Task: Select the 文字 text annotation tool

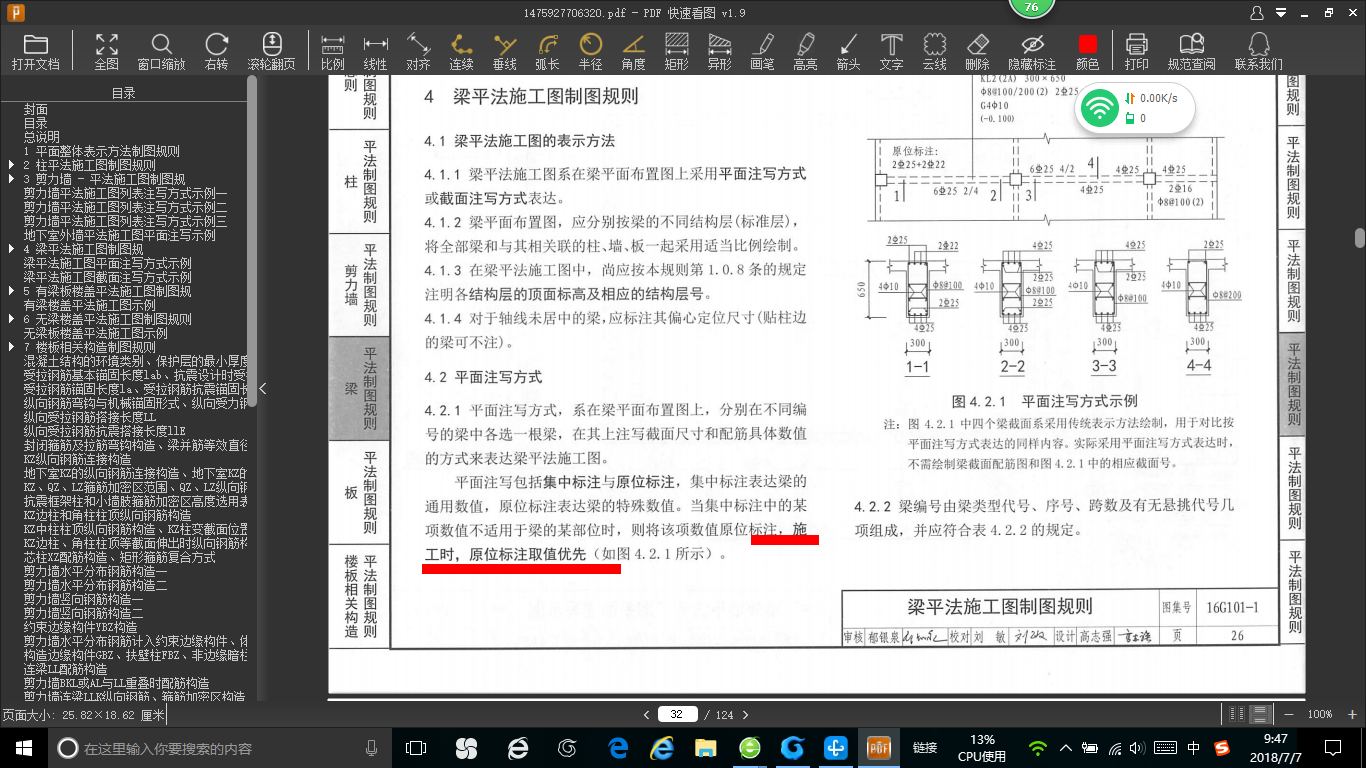Action: point(891,52)
